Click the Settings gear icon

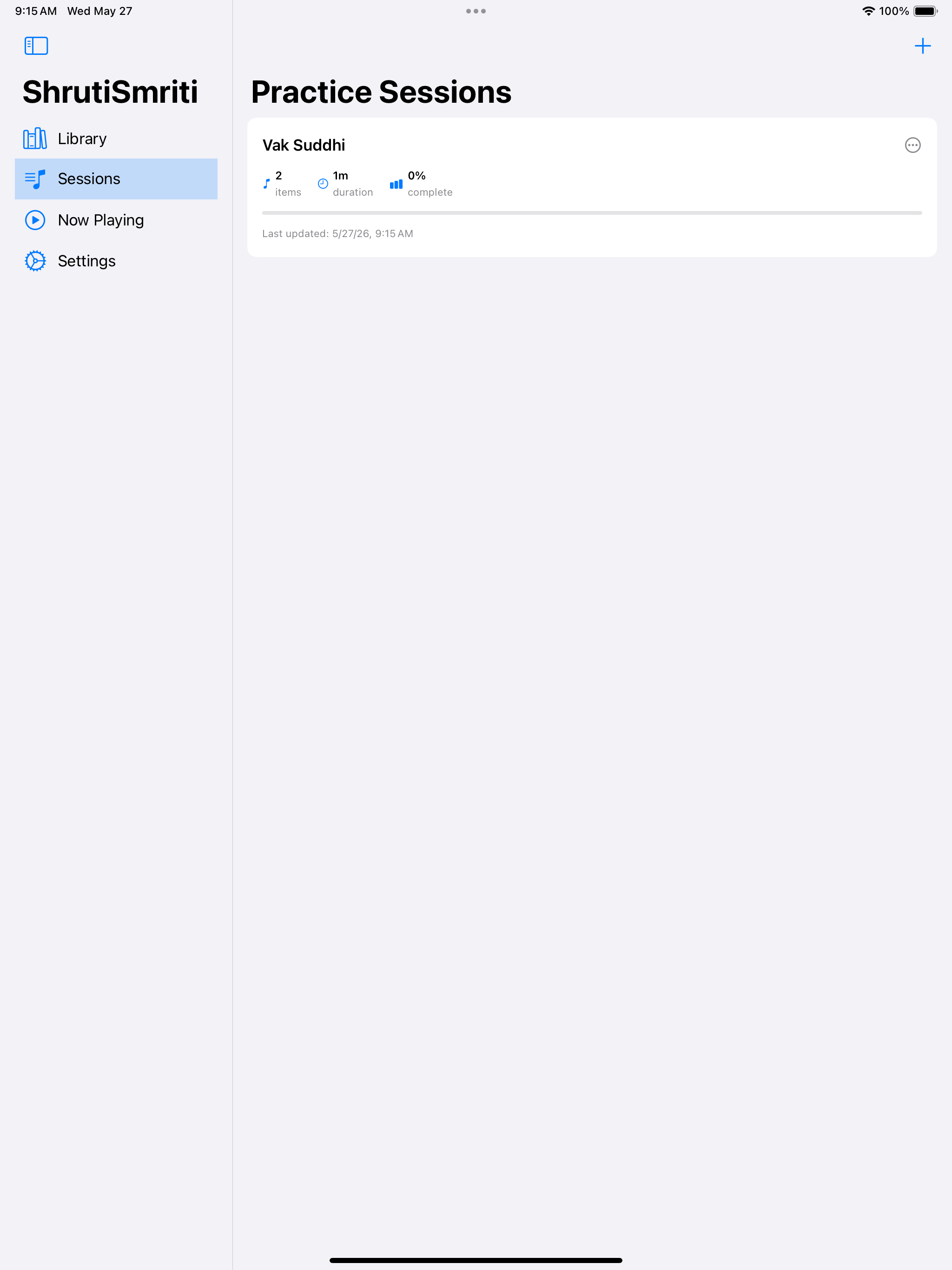click(x=35, y=261)
